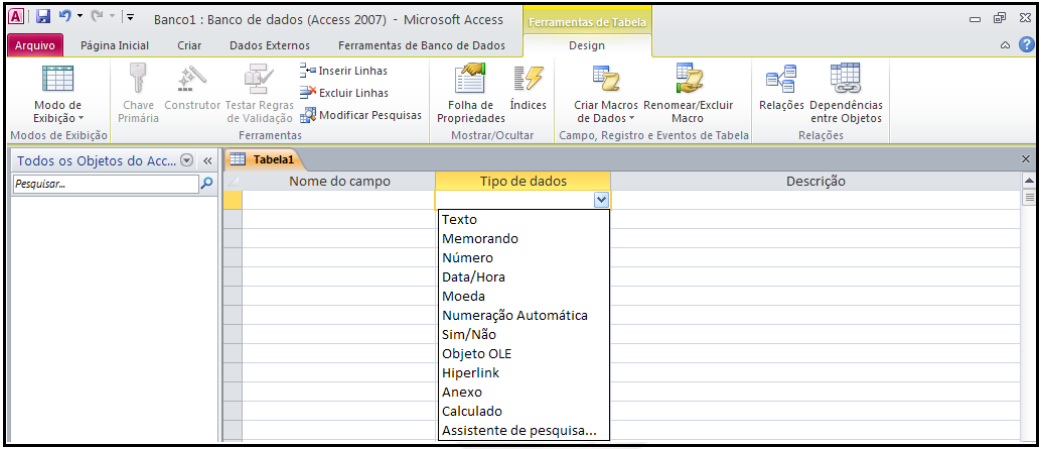
Task: Collapse the navigation pane with double chevron
Action: (207, 161)
